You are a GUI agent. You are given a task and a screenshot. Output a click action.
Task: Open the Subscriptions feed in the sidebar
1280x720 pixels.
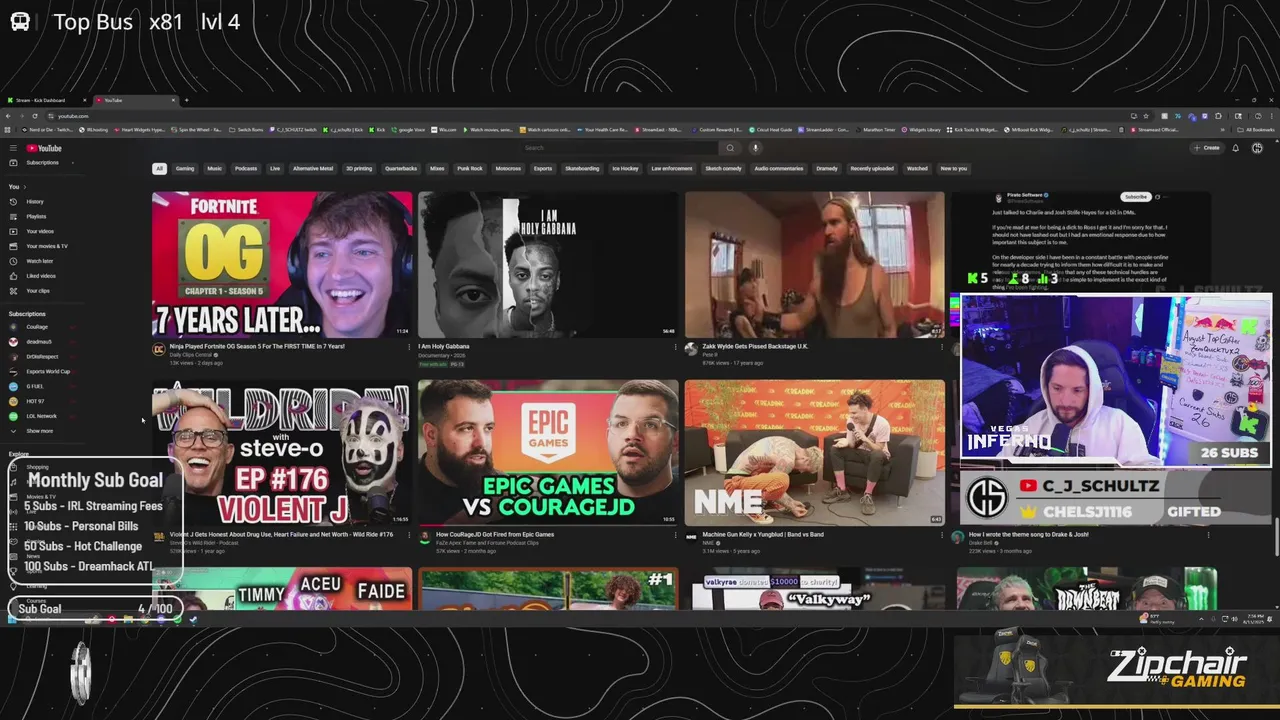click(41, 162)
